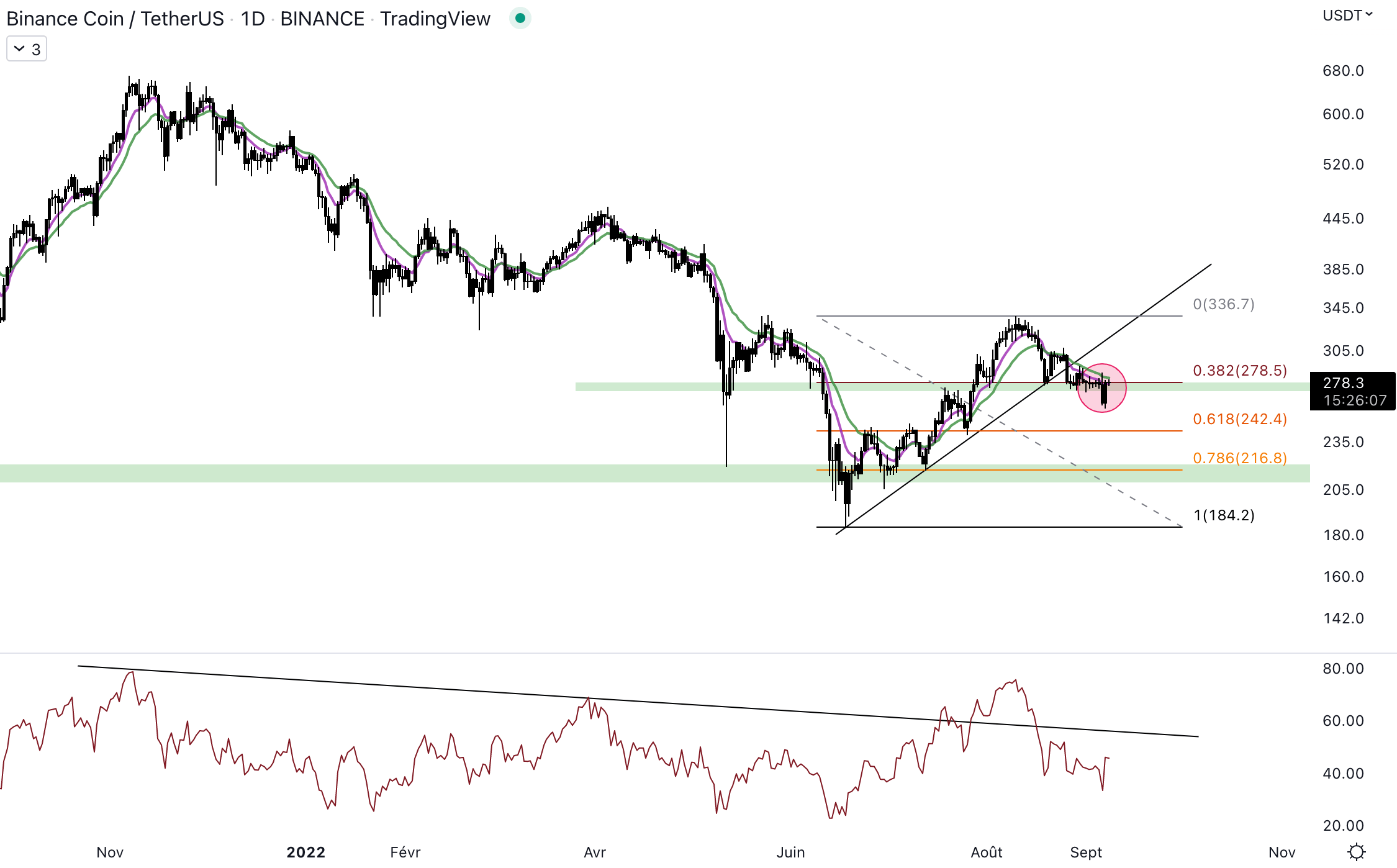Select the 0.618(242.4) Fibonacci level label

click(1239, 419)
